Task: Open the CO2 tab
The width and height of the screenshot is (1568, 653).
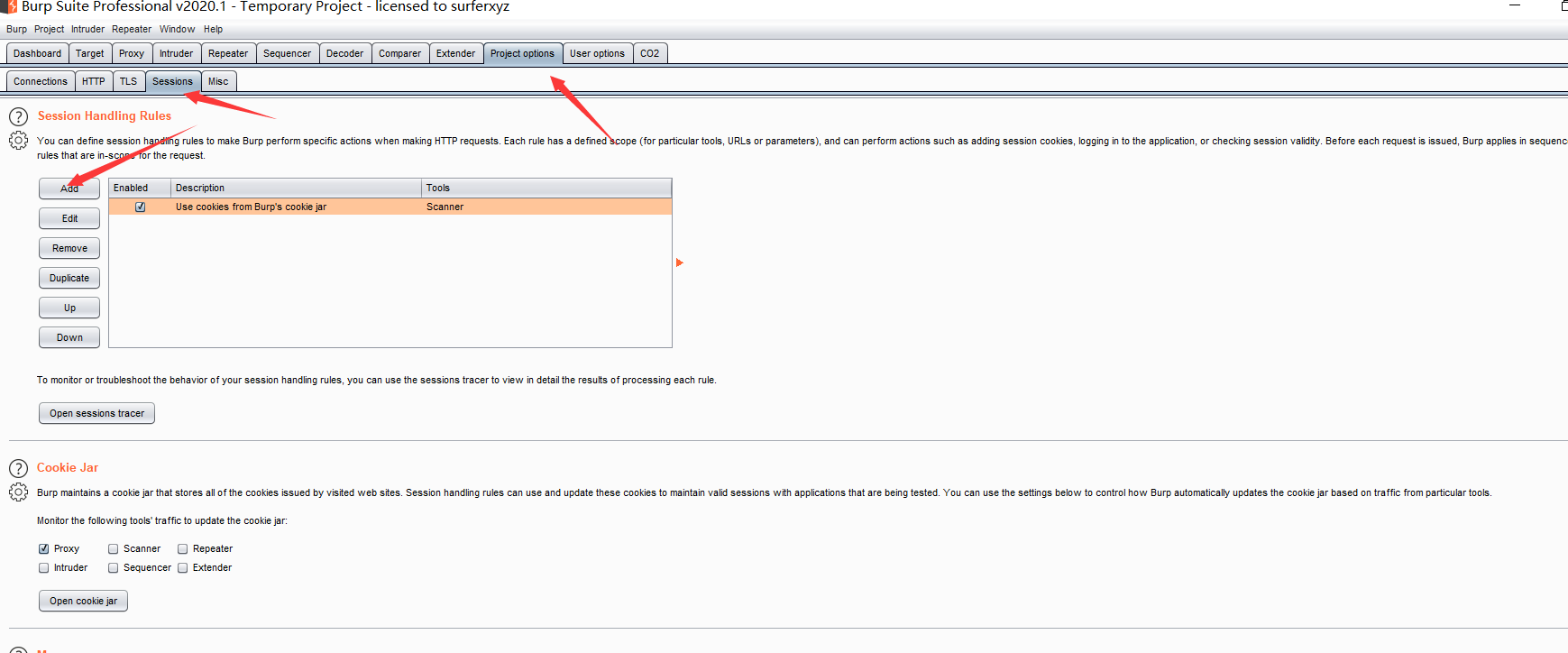Action: coord(650,53)
